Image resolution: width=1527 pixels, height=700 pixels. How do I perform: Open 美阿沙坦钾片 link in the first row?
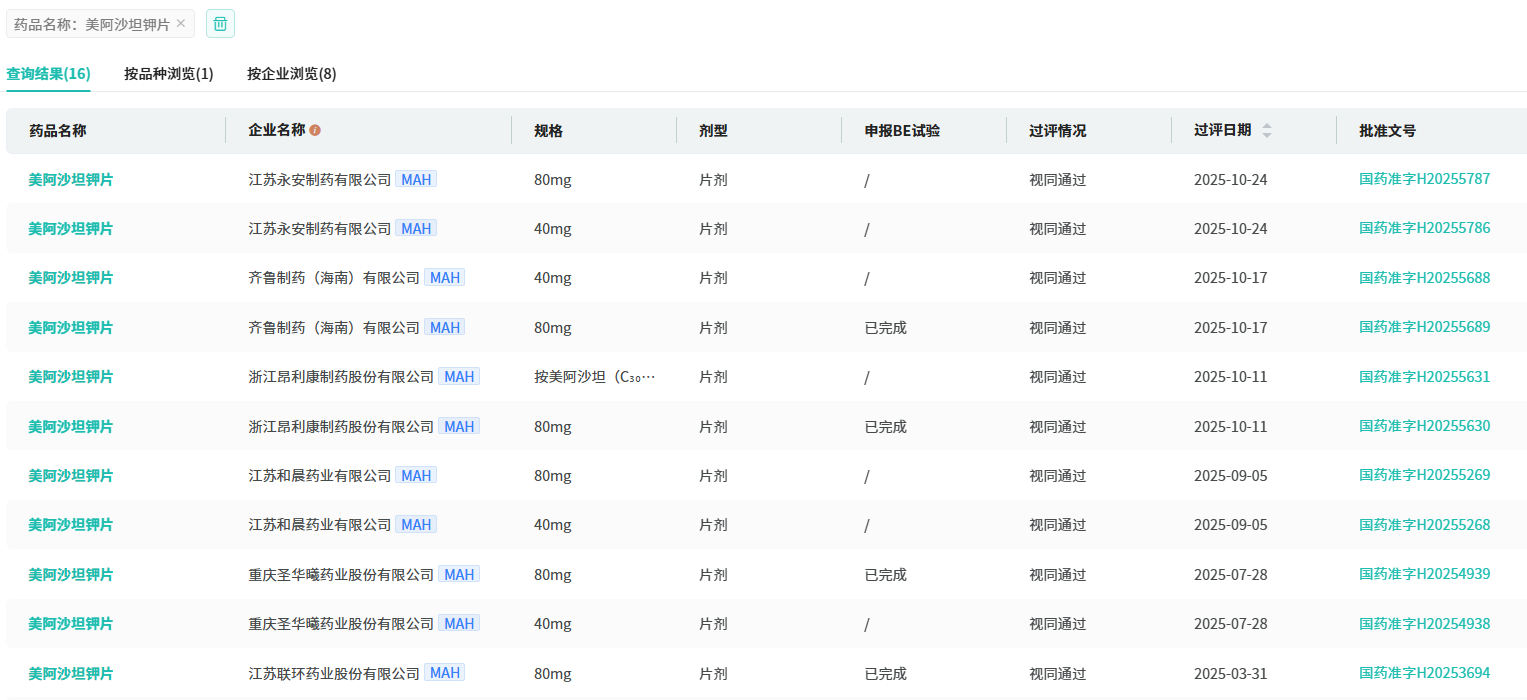click(70, 180)
